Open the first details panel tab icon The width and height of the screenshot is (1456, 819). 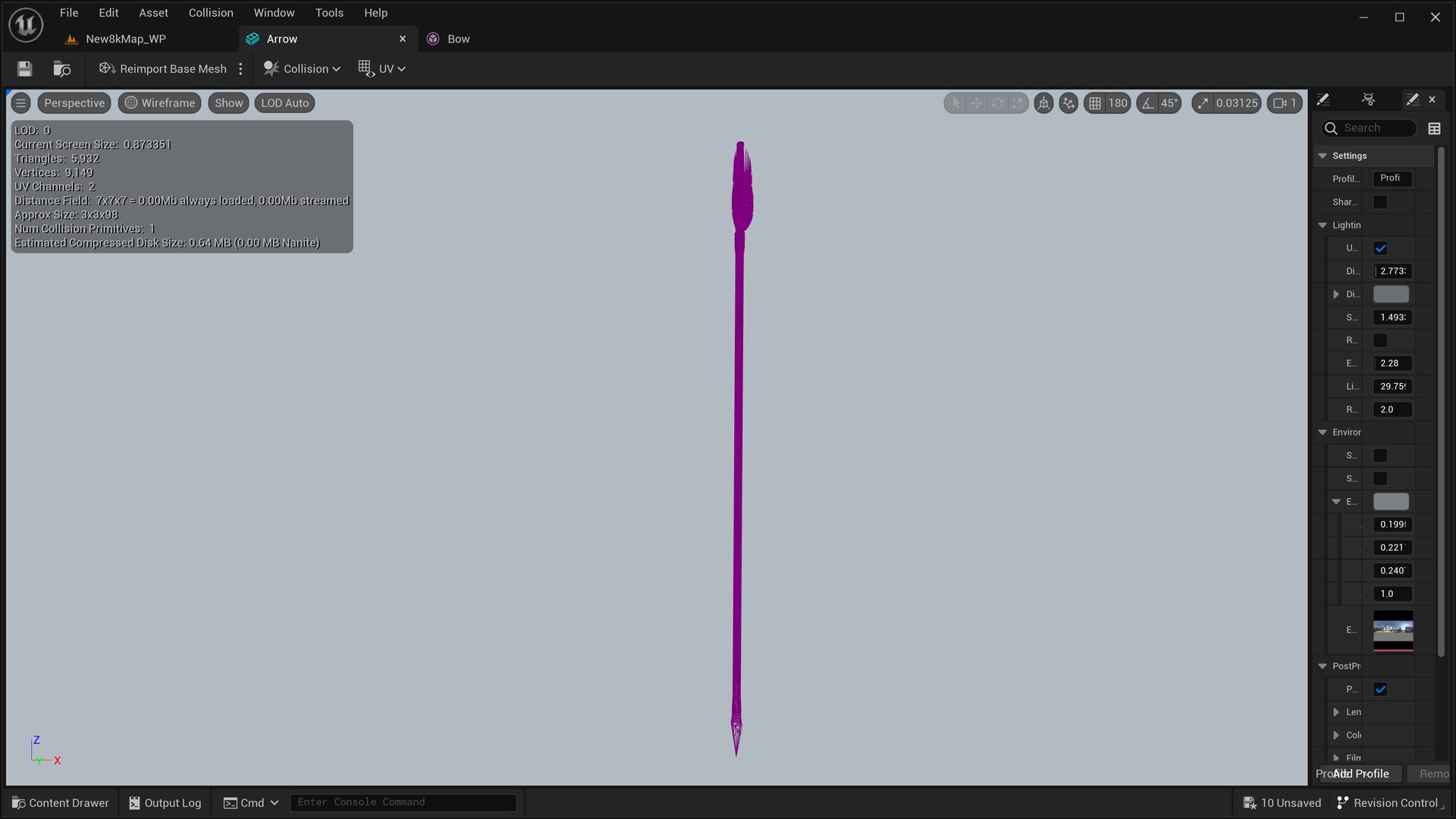(x=1323, y=99)
